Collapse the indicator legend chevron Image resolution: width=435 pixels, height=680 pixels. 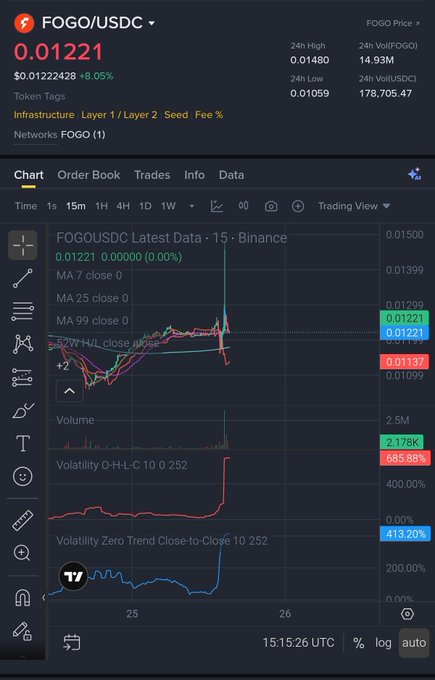click(69, 391)
